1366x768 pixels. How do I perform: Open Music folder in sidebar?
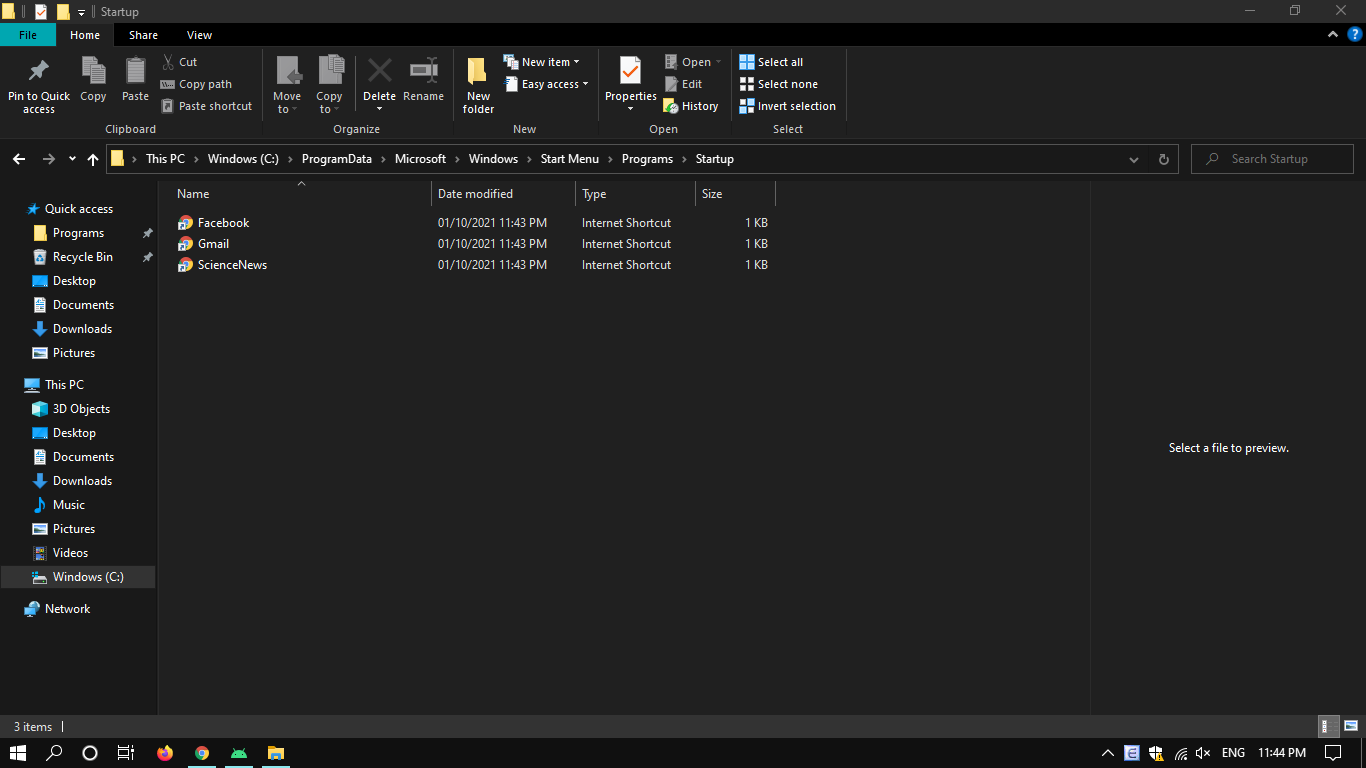(69, 505)
